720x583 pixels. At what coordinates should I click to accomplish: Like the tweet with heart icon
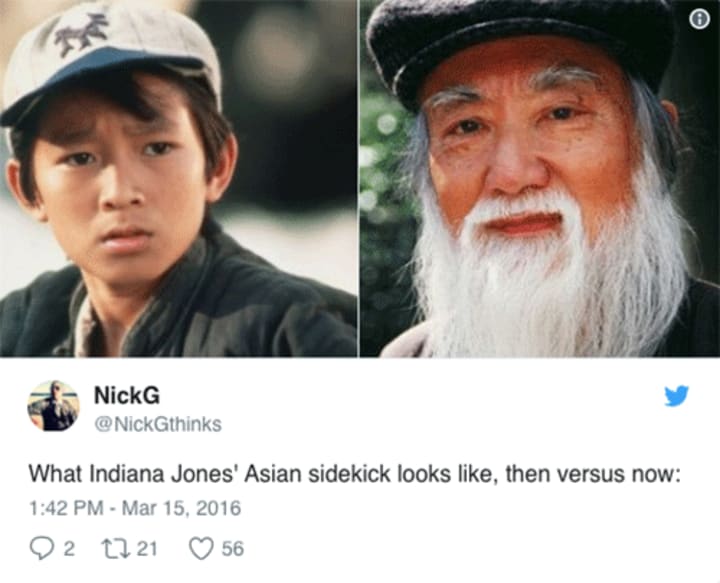click(202, 549)
